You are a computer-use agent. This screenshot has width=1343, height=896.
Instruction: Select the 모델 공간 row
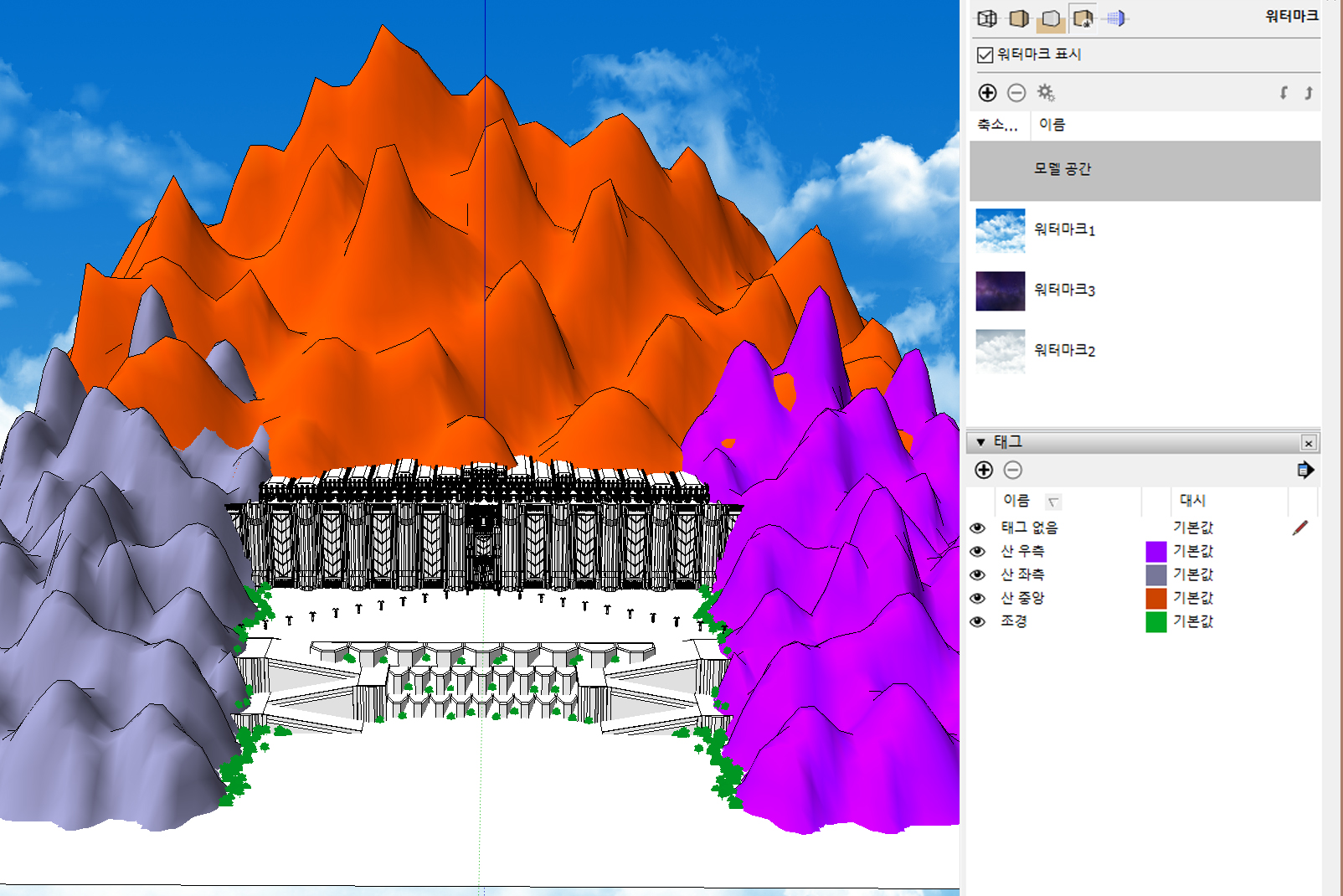(1145, 170)
